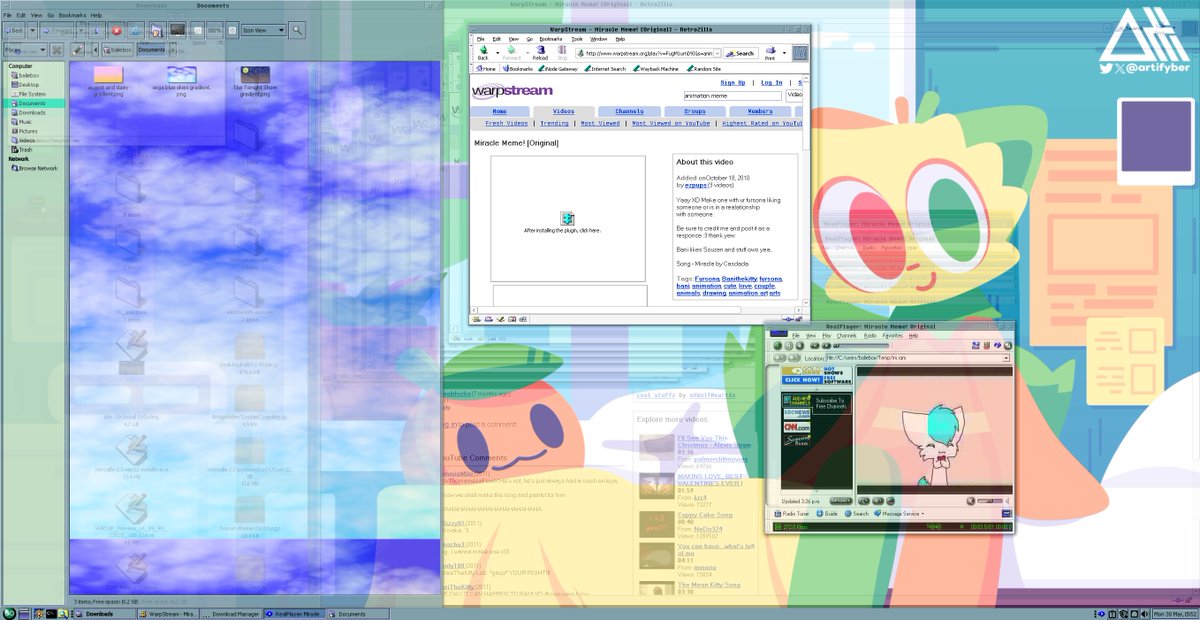Open Back history dropdown arrow in file manager
This screenshot has height=620, width=1200.
[32, 30]
